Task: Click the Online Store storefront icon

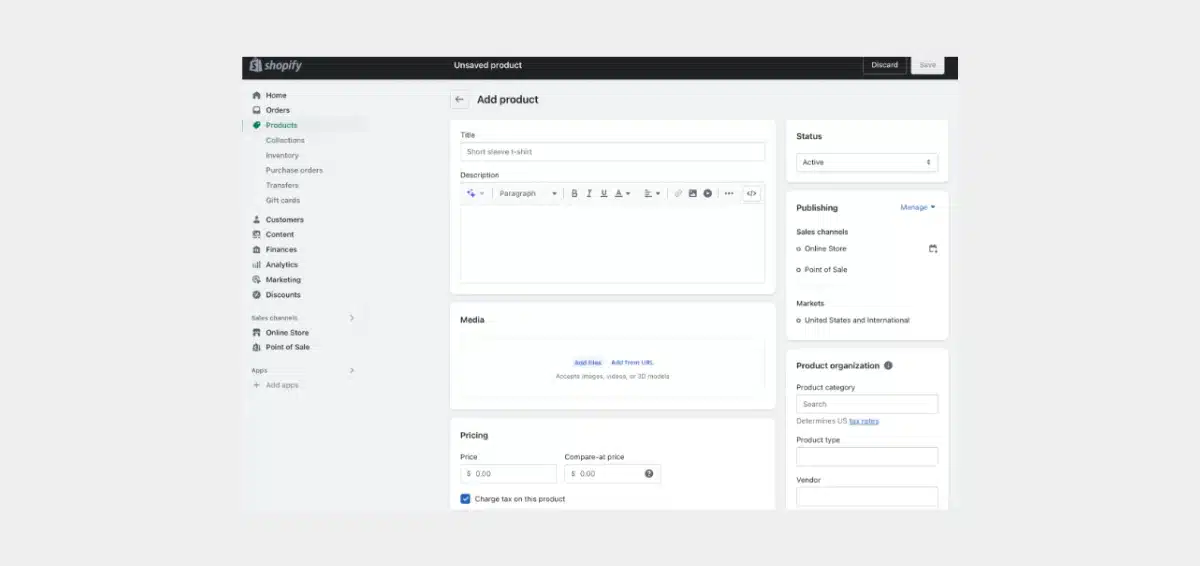Action: 257,332
